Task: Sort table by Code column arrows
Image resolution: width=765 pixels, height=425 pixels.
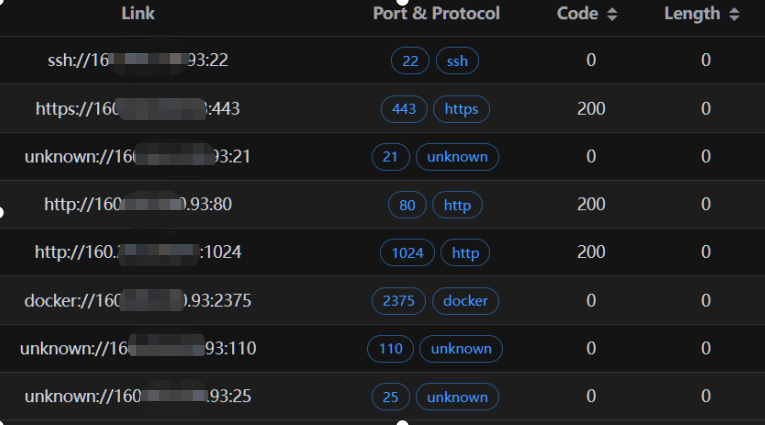Action: [x=613, y=14]
